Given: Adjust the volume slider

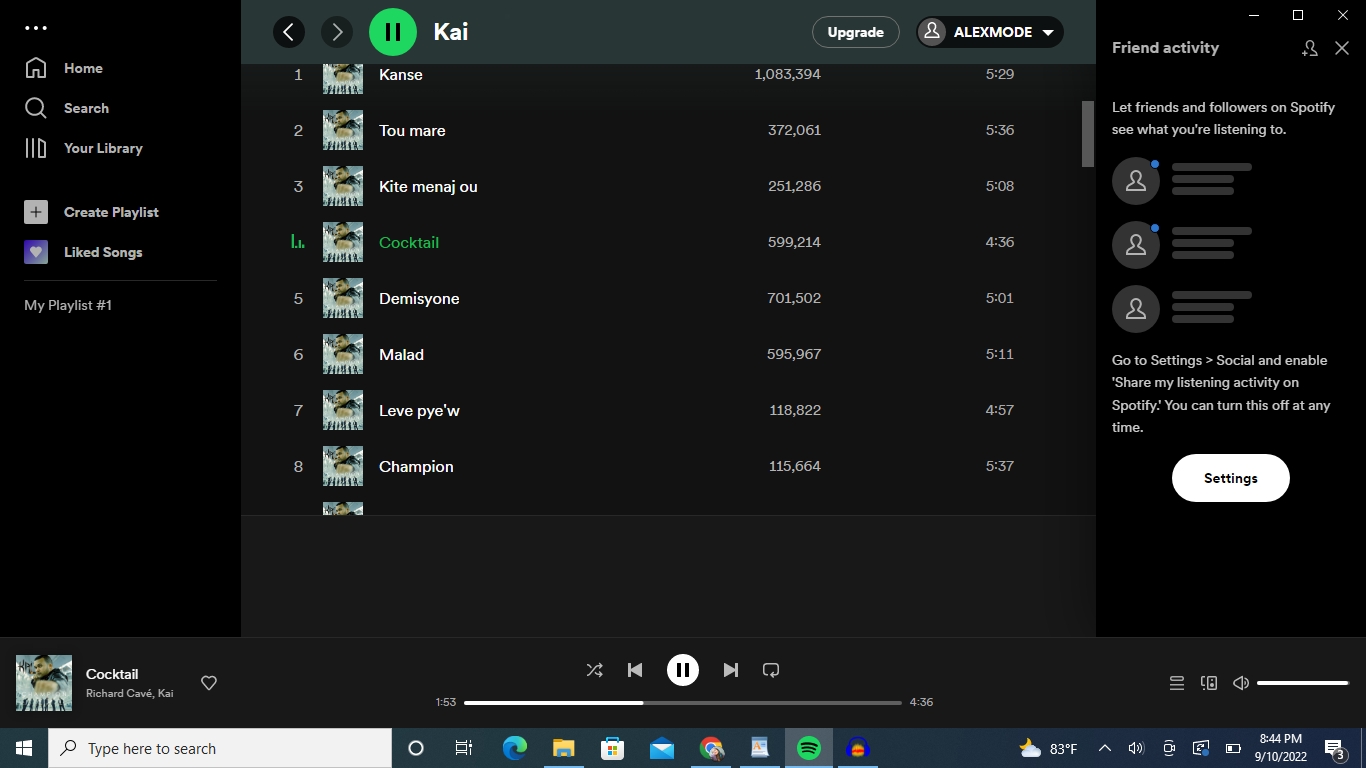Looking at the screenshot, I should 1303,683.
